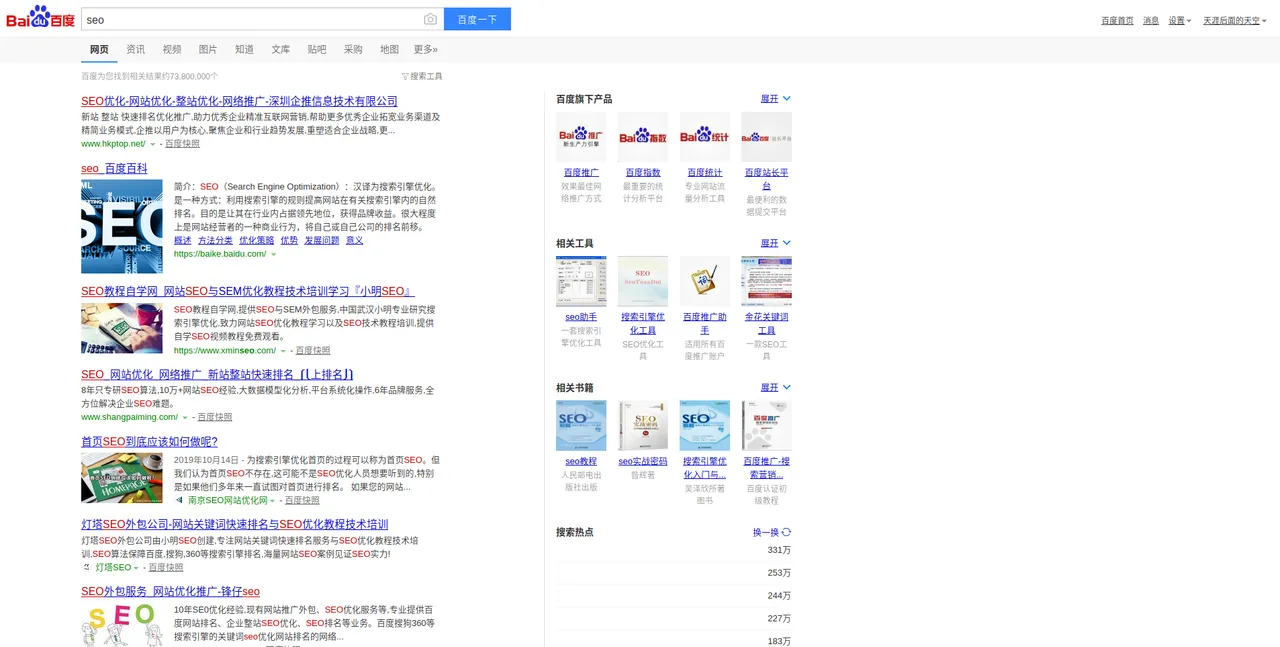Click 方法分类 sublink in baike result
The height and width of the screenshot is (647, 1280).
coord(215,240)
